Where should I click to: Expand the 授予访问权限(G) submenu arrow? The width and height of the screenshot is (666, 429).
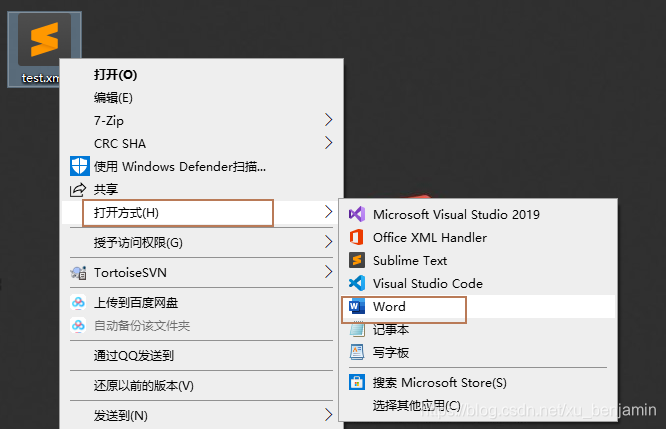328,242
